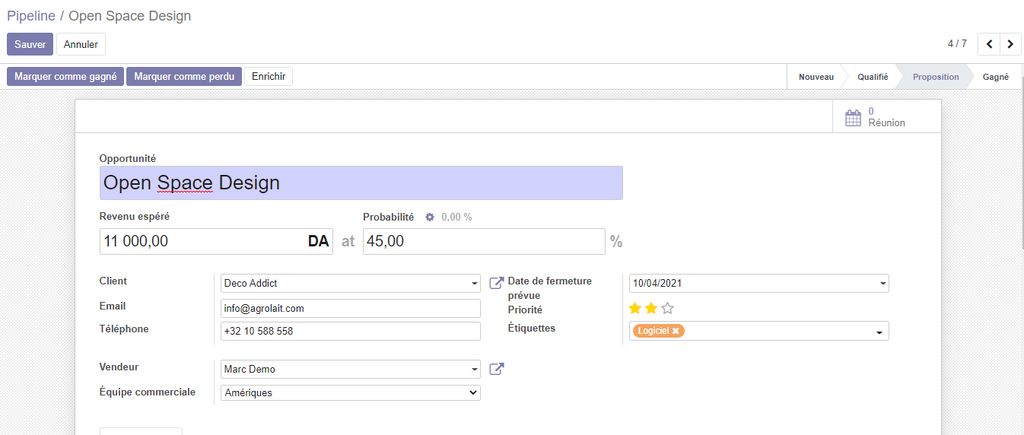The image size is (1024, 435).
Task: Open the Équipe commerciale dropdown
Action: pos(473,393)
